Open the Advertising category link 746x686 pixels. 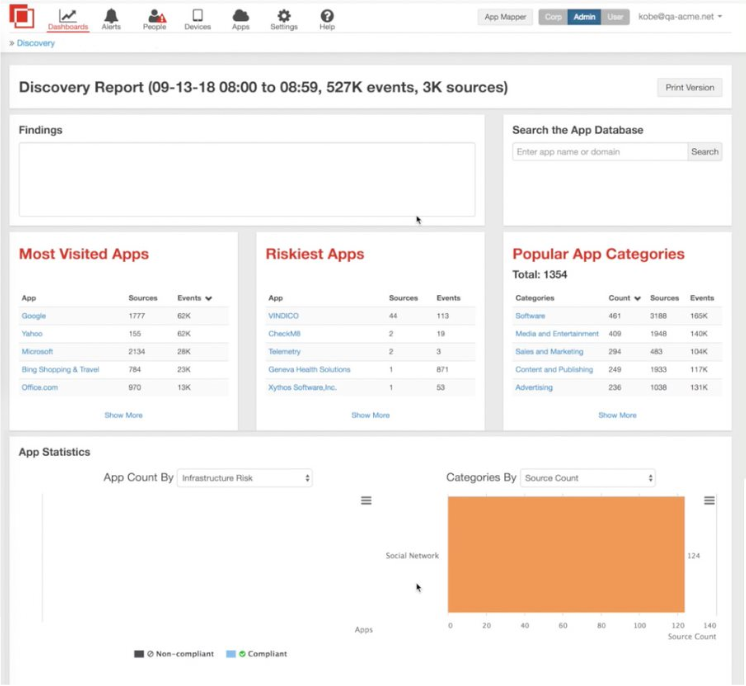[x=534, y=388]
